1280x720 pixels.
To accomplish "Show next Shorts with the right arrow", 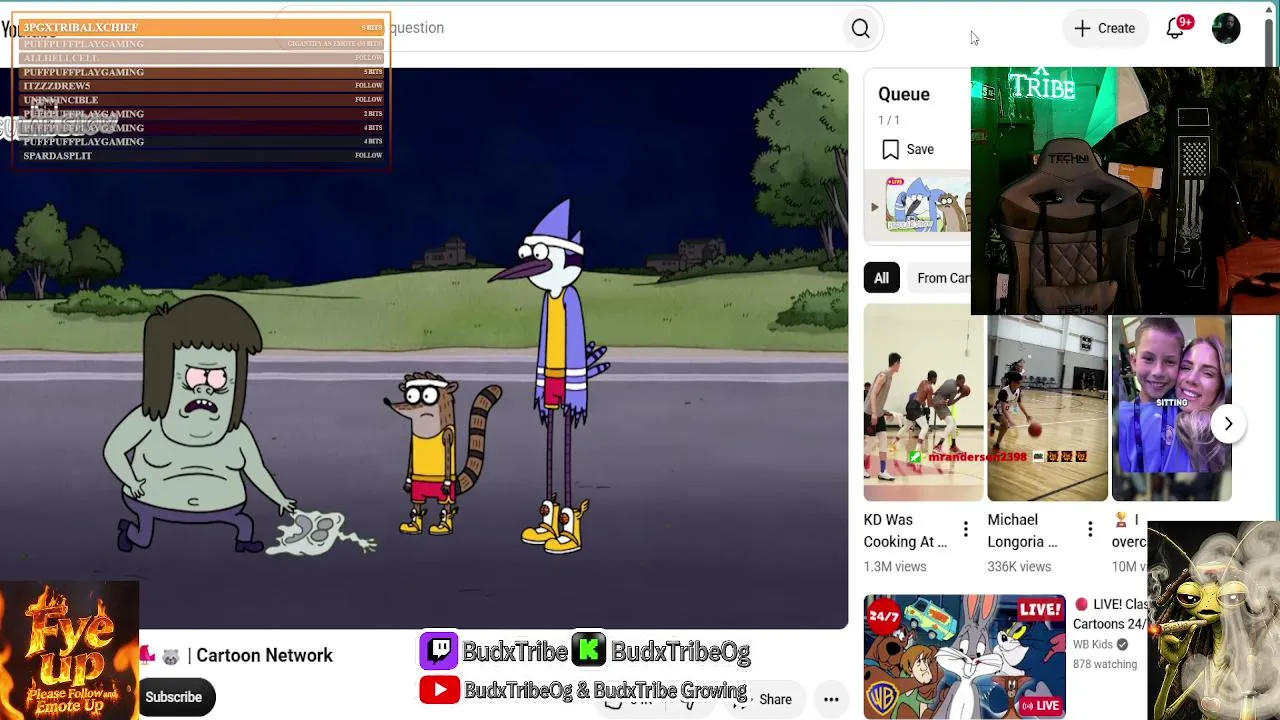I will tap(1228, 424).
